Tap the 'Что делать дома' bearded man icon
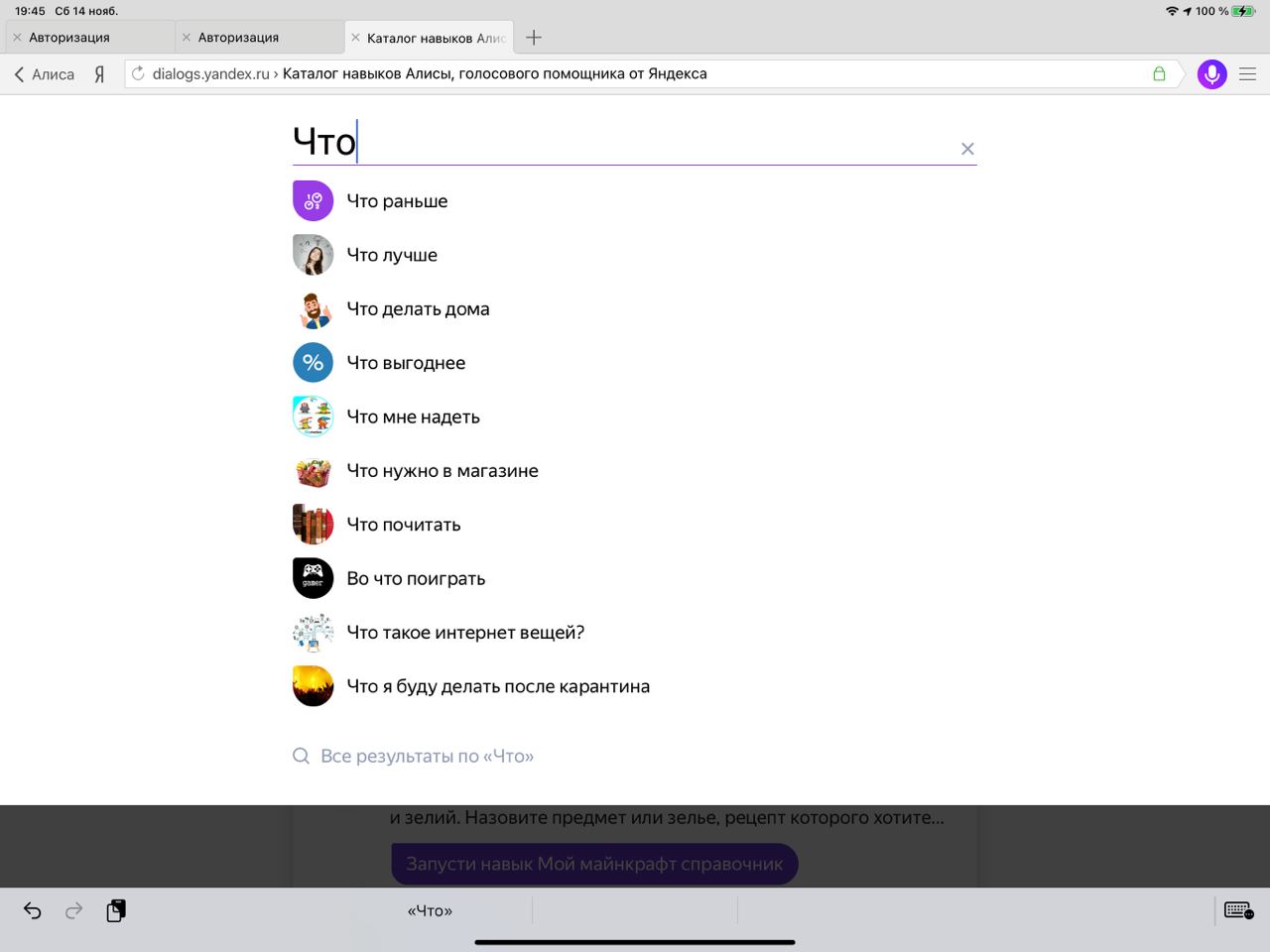Screen dimensions: 1270x952 point(313,309)
